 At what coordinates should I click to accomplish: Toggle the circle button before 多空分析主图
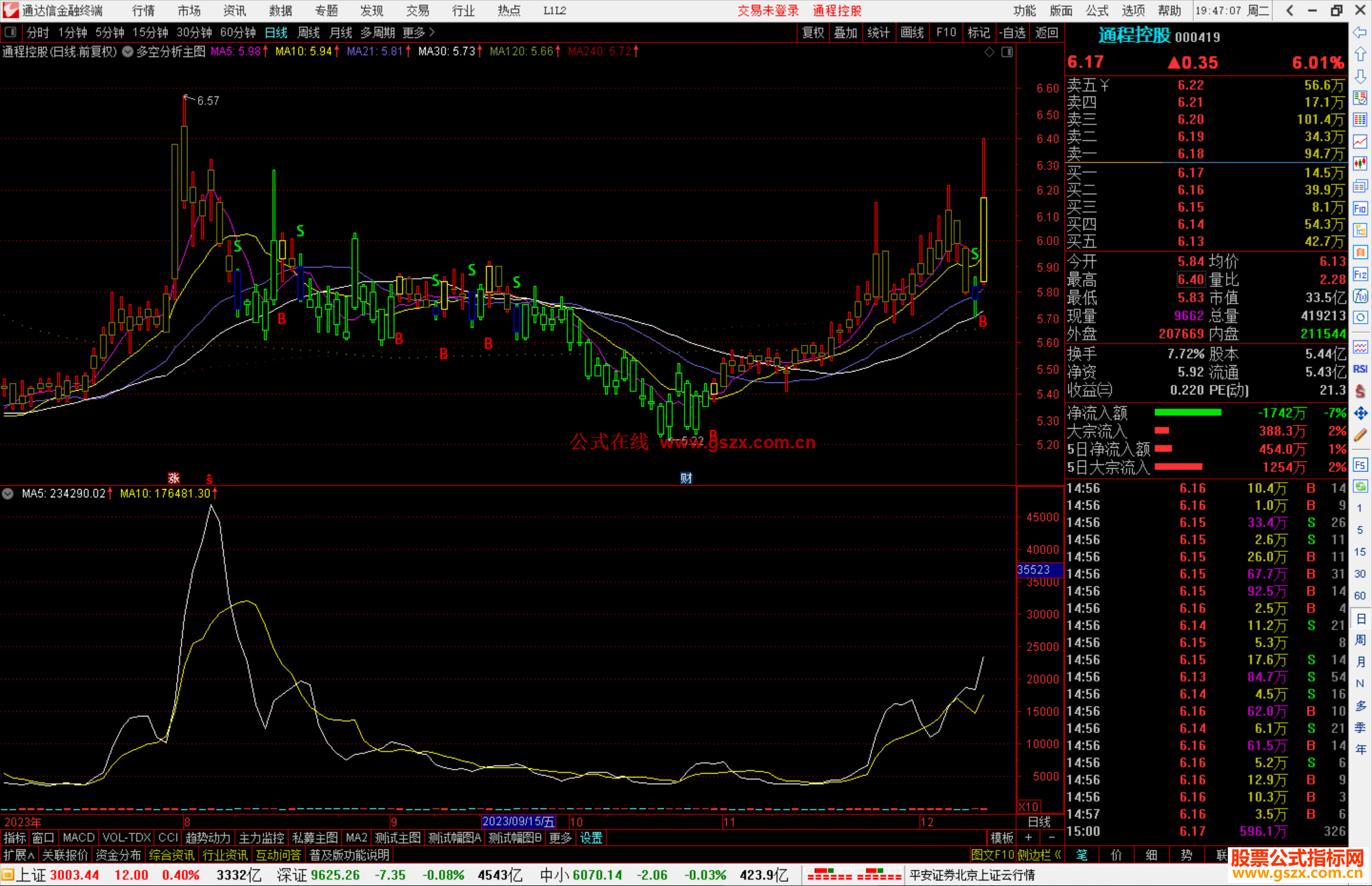pyautogui.click(x=128, y=52)
